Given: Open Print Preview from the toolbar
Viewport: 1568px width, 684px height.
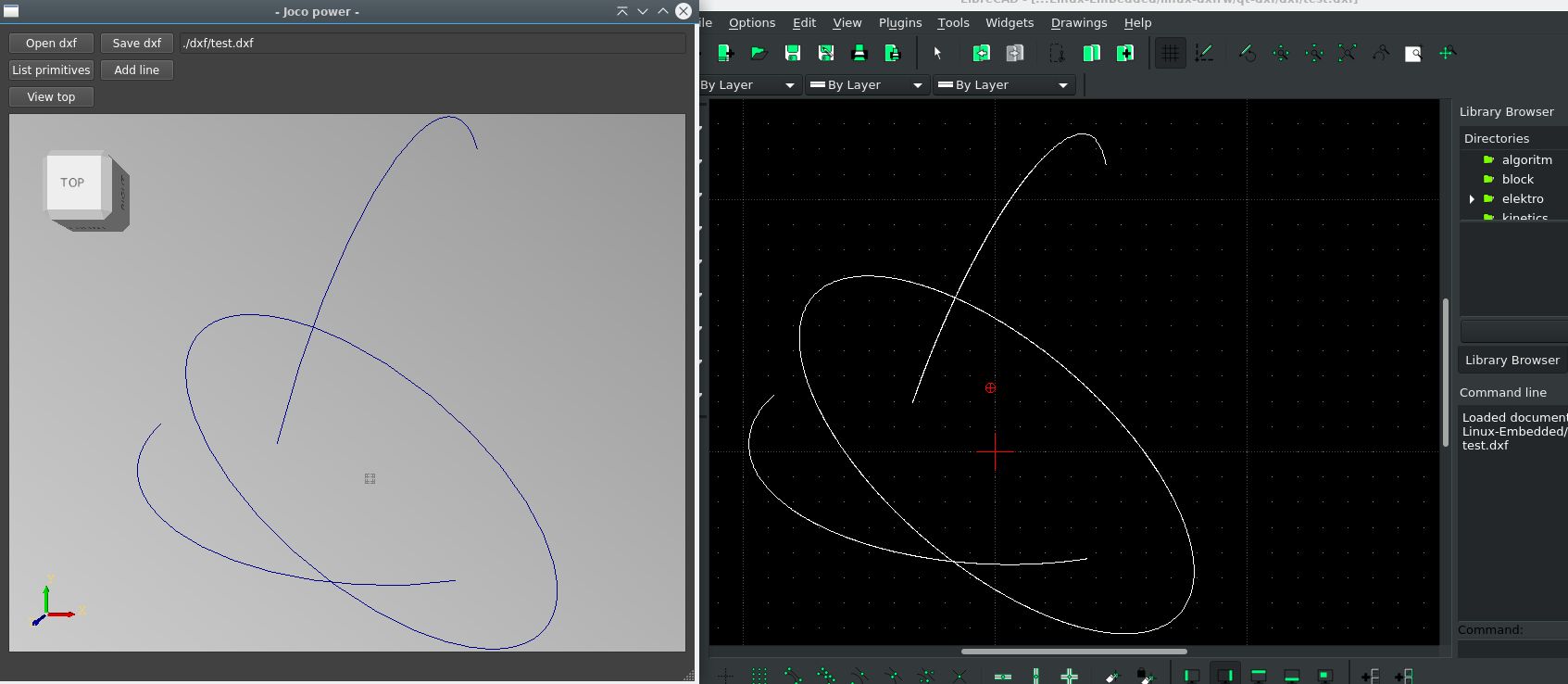Looking at the screenshot, I should tap(892, 53).
